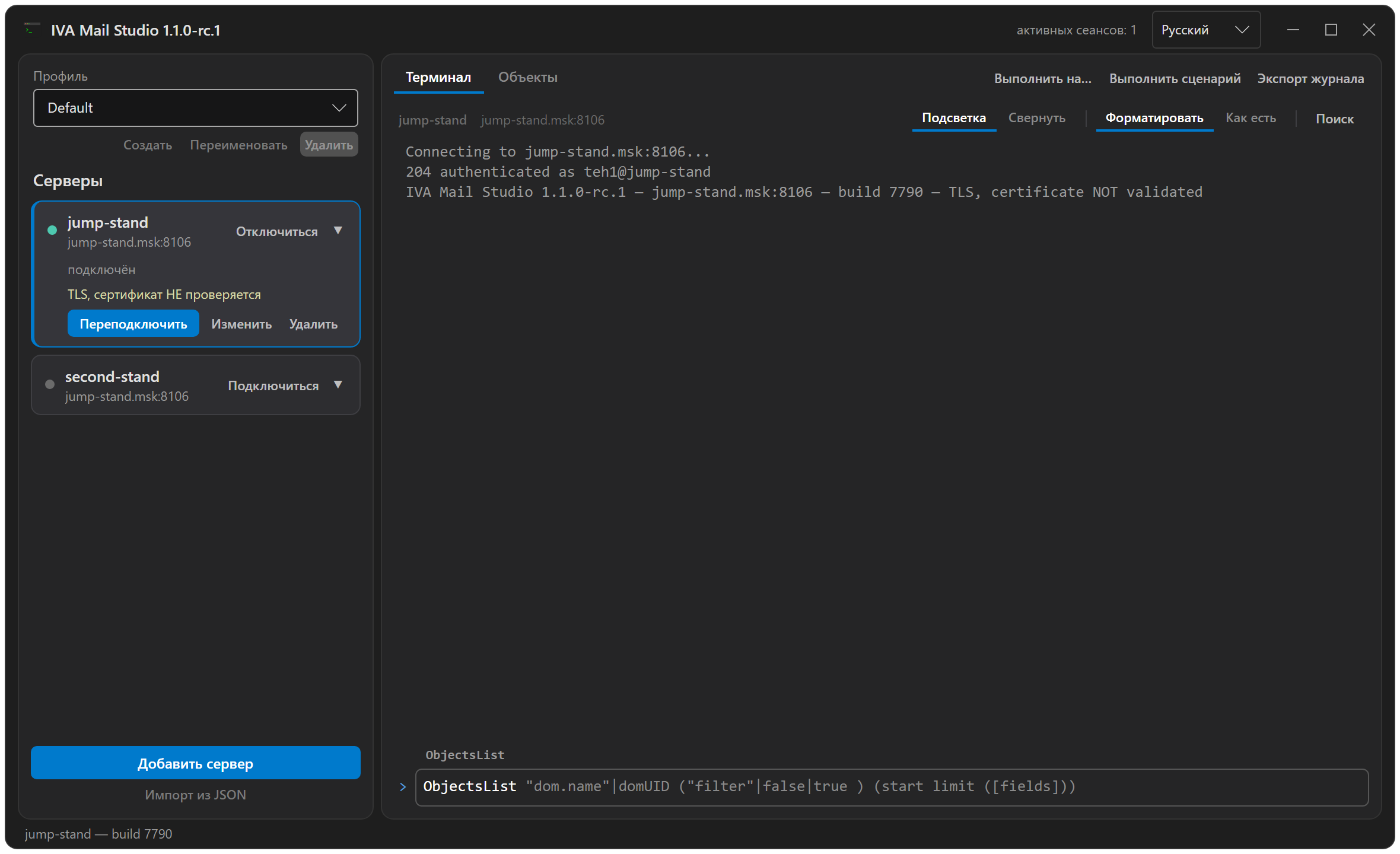Switch to the Терминал tab
The image size is (1400, 854).
pyautogui.click(x=438, y=77)
